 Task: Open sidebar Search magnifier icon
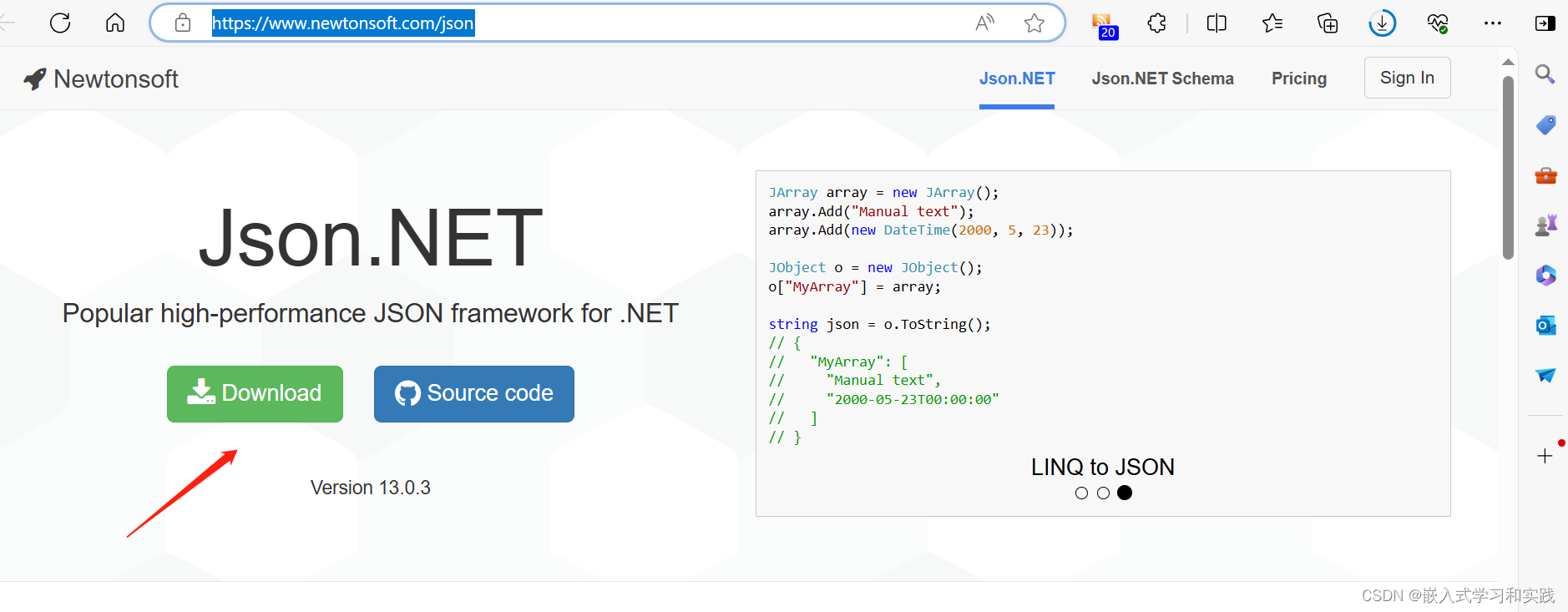(1545, 74)
